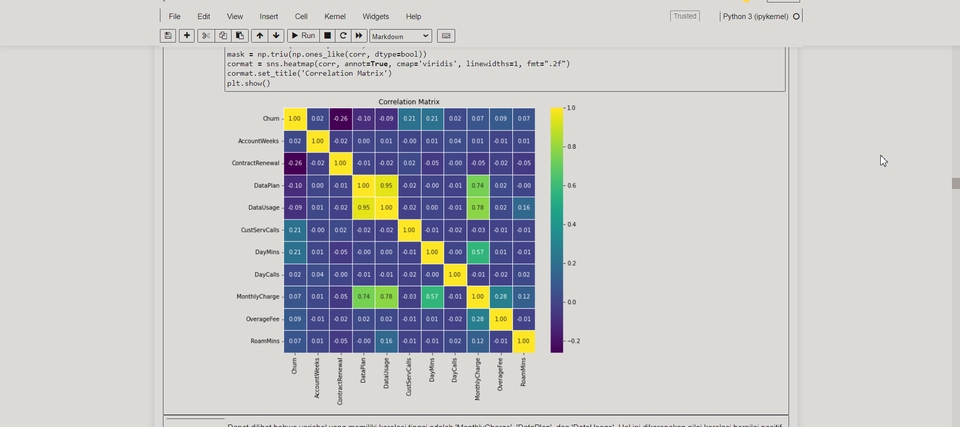Click the 0.28 cell in the MonthlyCharge row
The height and width of the screenshot is (427, 960).
501,297
